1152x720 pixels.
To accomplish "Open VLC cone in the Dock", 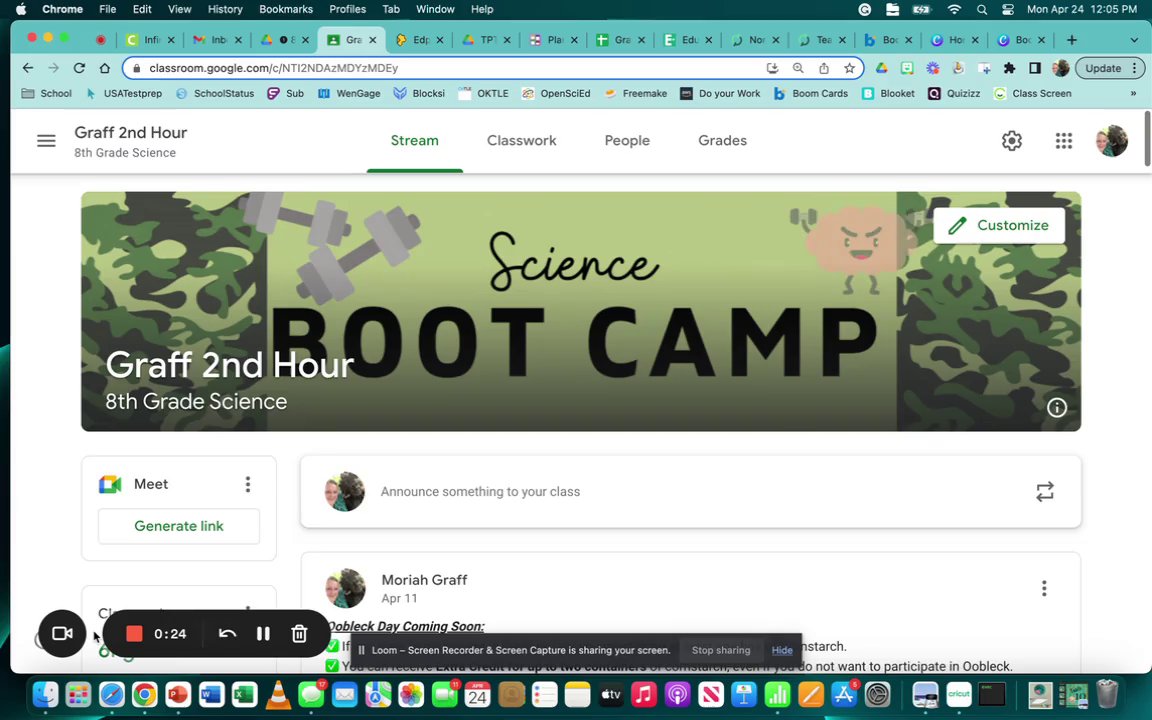I will (278, 694).
